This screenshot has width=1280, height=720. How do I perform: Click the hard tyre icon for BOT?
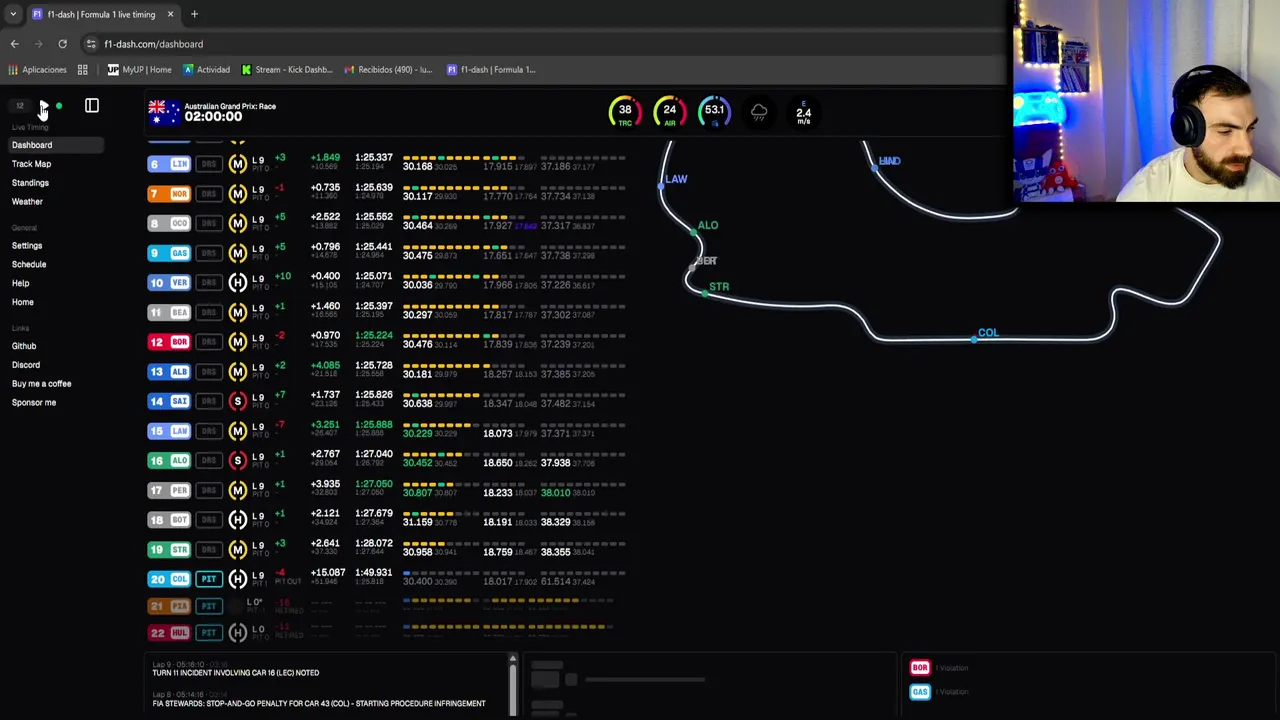coord(237,520)
